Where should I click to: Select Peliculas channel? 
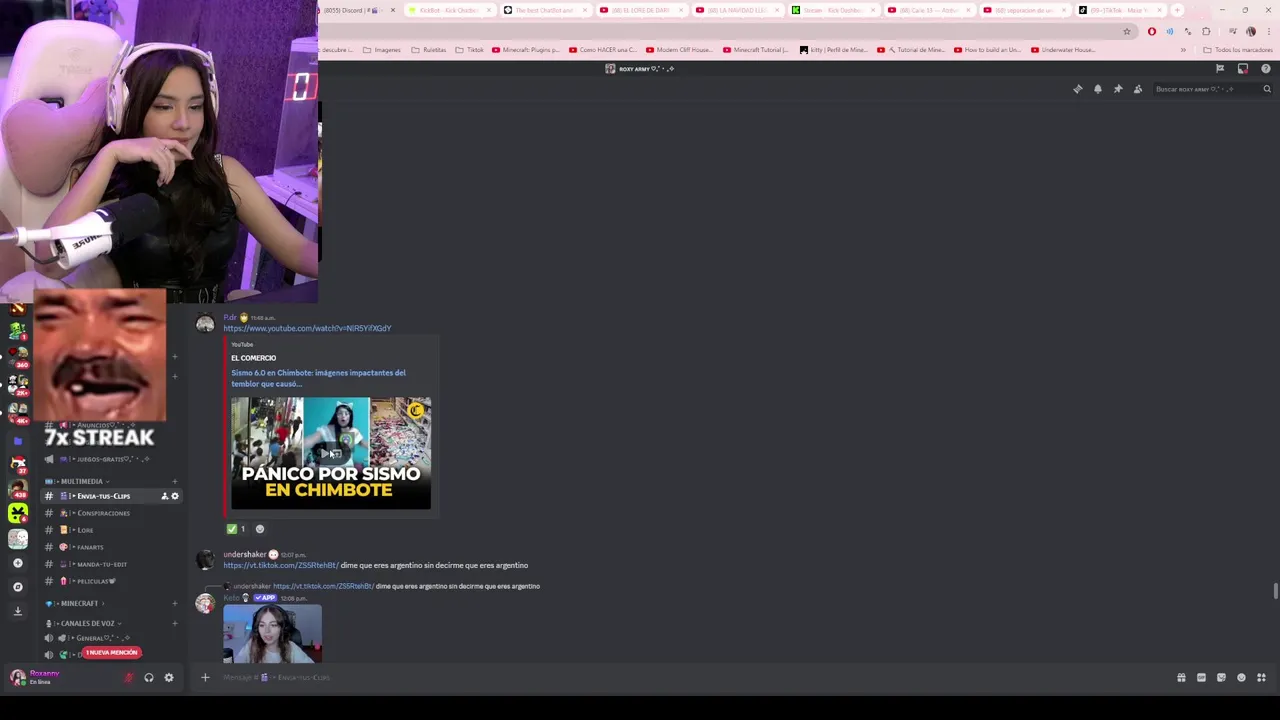[96, 581]
